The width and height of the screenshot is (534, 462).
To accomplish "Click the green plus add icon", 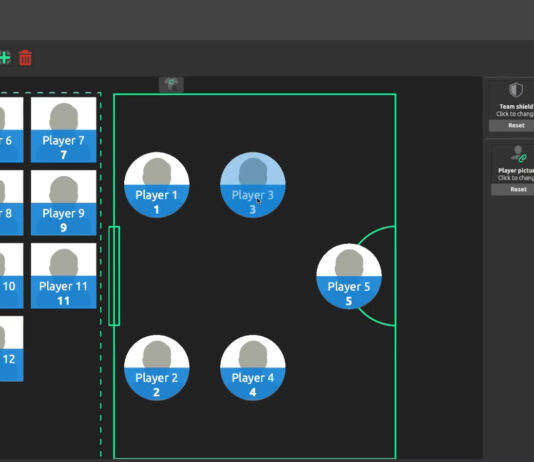I will [5, 58].
